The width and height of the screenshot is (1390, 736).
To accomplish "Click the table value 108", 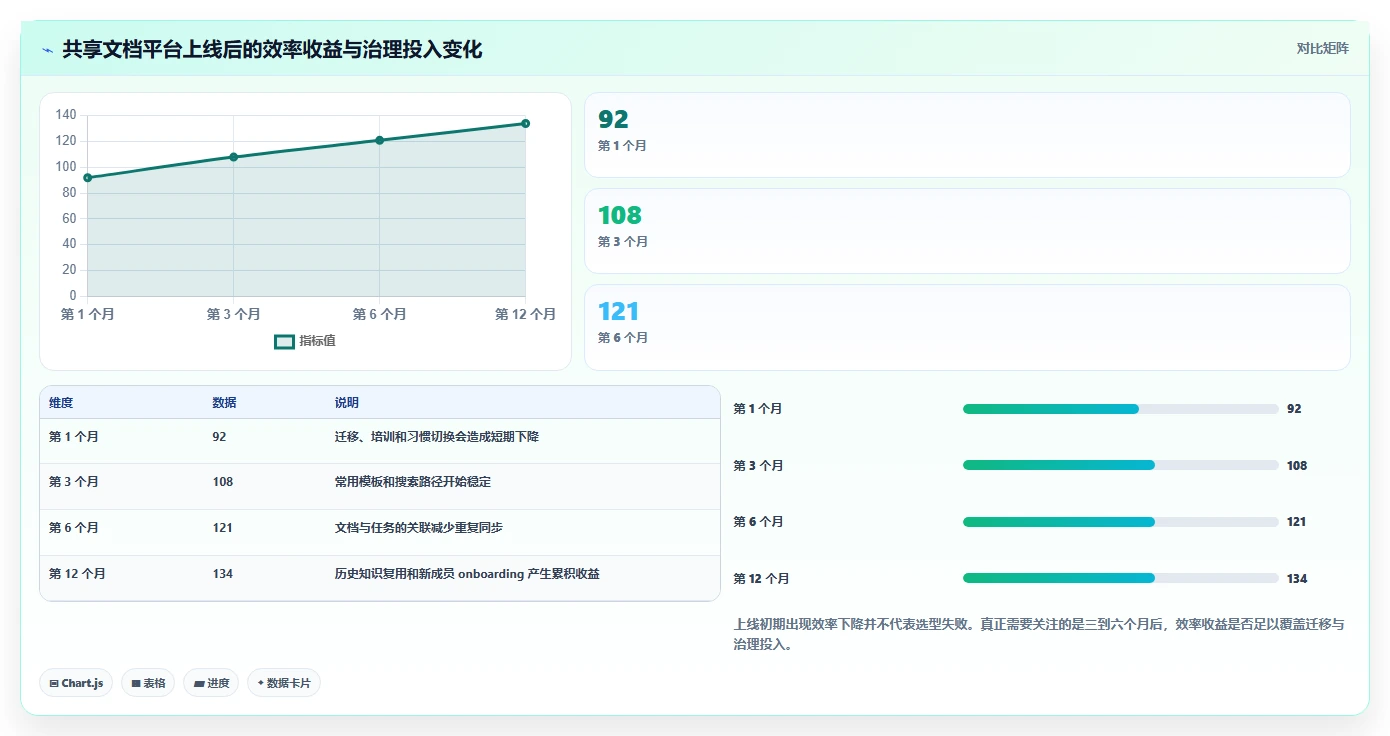I will [222, 482].
